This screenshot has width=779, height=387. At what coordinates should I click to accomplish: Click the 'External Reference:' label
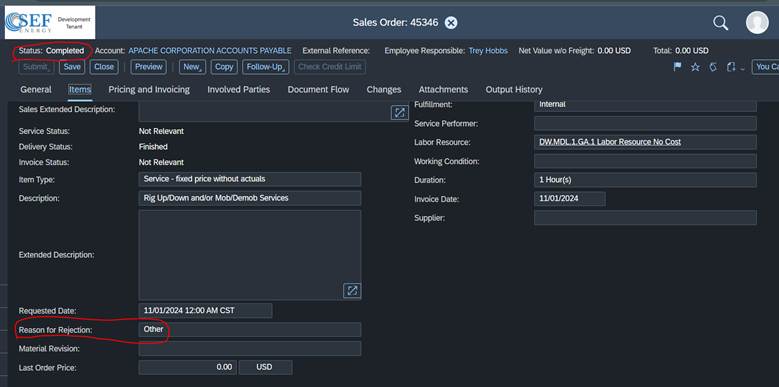tap(336, 51)
